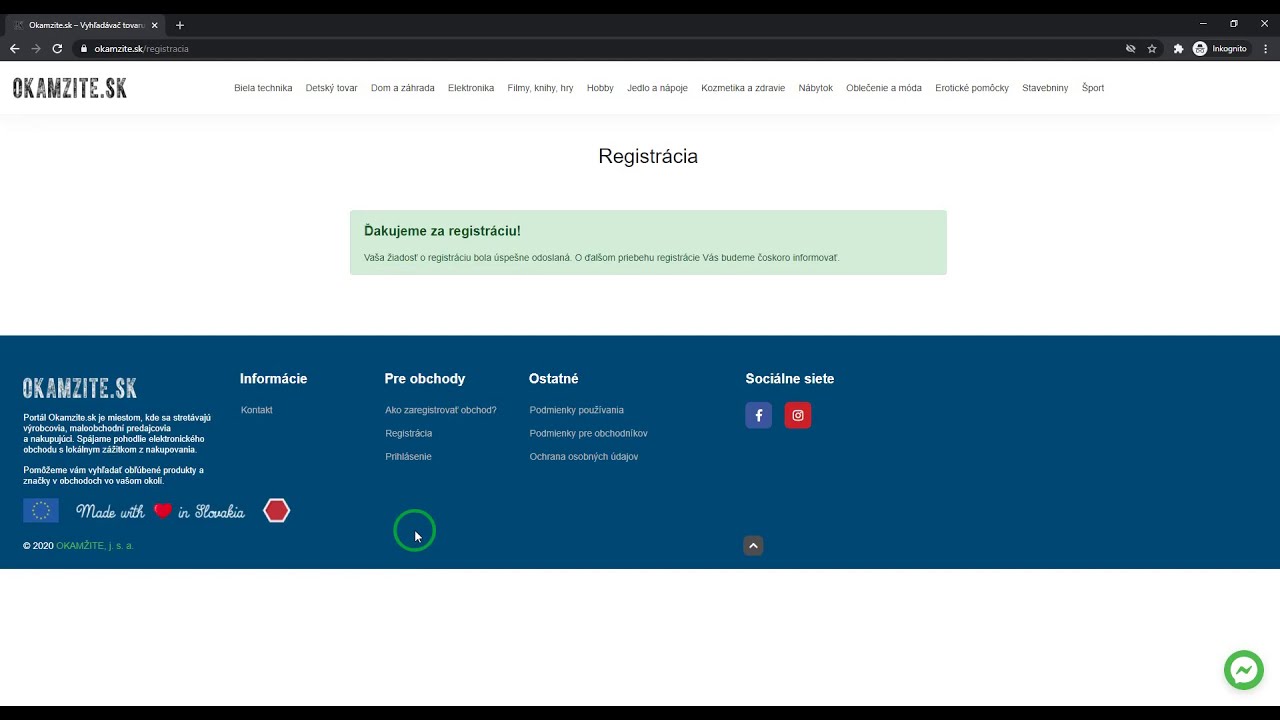
Task: Open the Detský tovar category
Action: click(332, 88)
